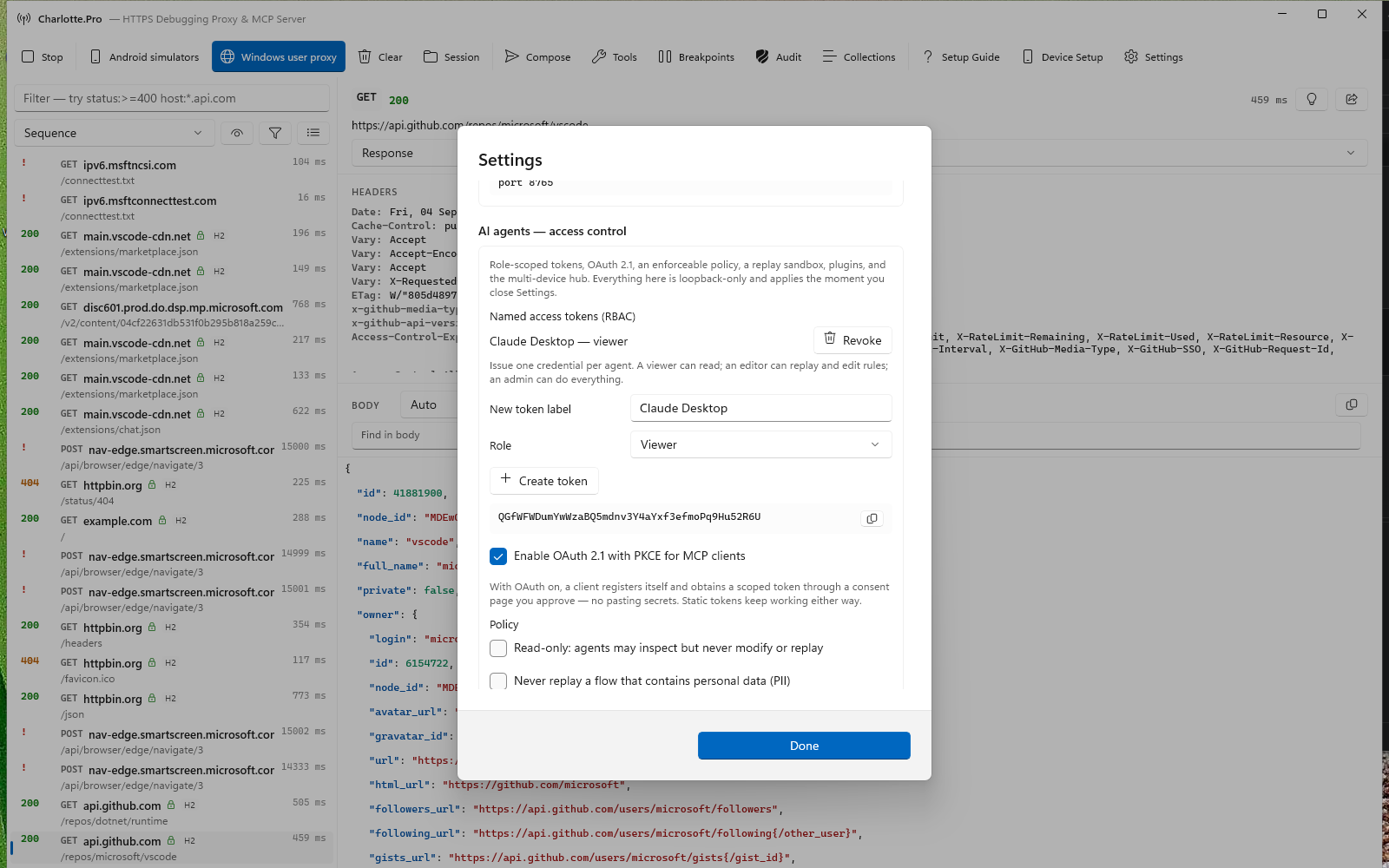This screenshot has width=1389, height=868.
Task: Expand the "owner" JSON object
Action: click(389, 615)
